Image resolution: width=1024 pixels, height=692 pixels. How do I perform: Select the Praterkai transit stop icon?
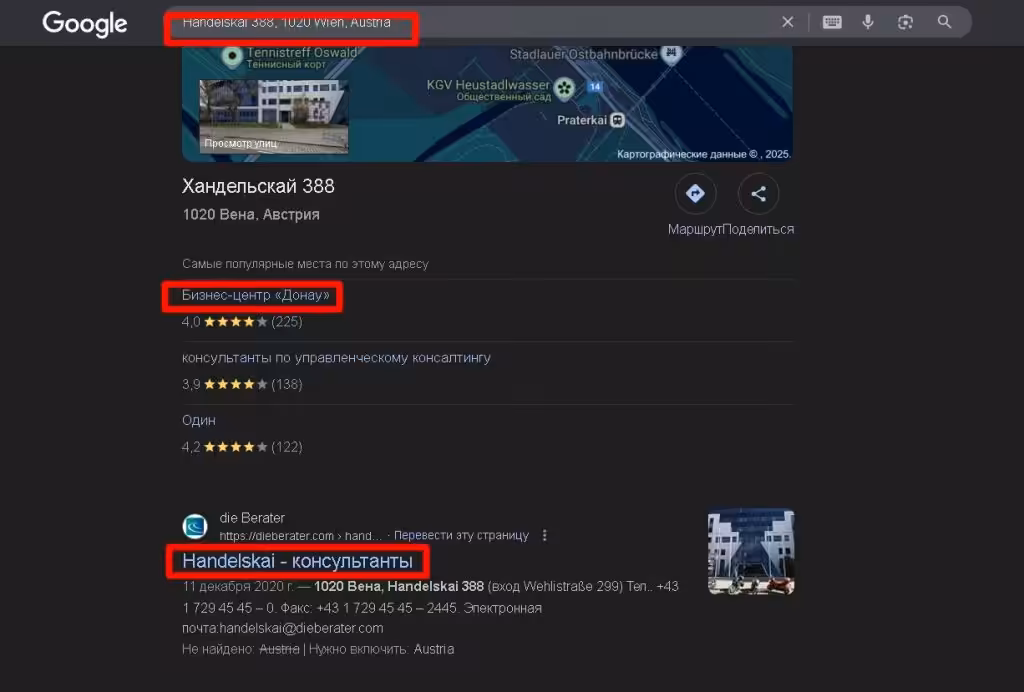click(617, 120)
